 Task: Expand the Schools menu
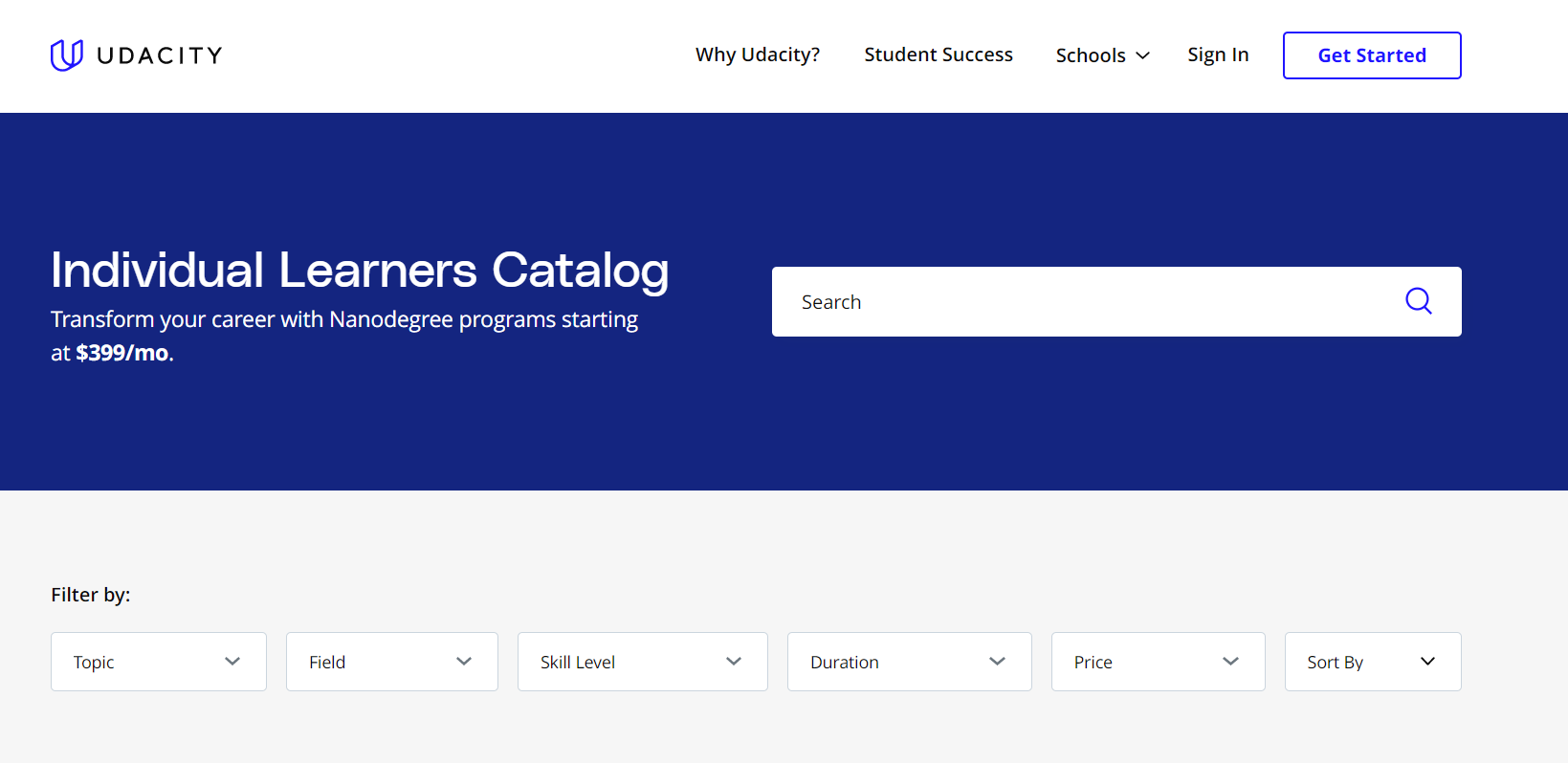pyautogui.click(x=1102, y=55)
